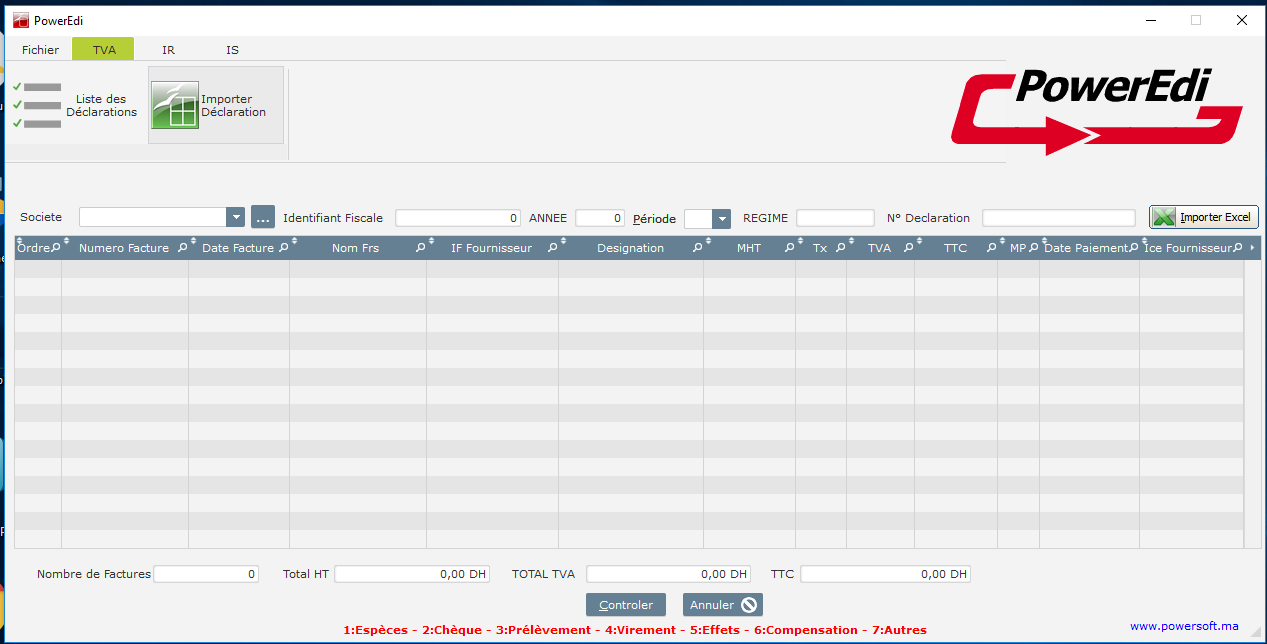Click the Annuler button

tap(722, 604)
